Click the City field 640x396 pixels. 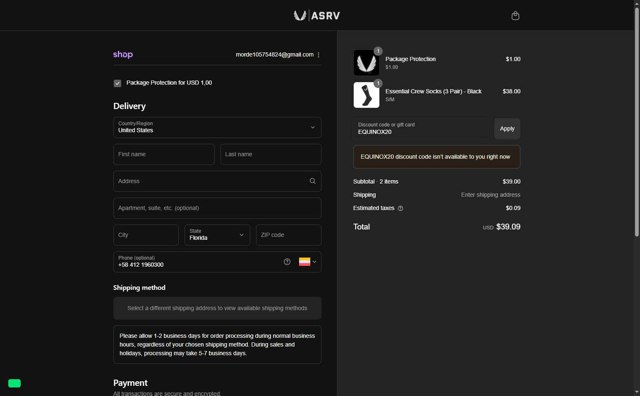tap(146, 235)
